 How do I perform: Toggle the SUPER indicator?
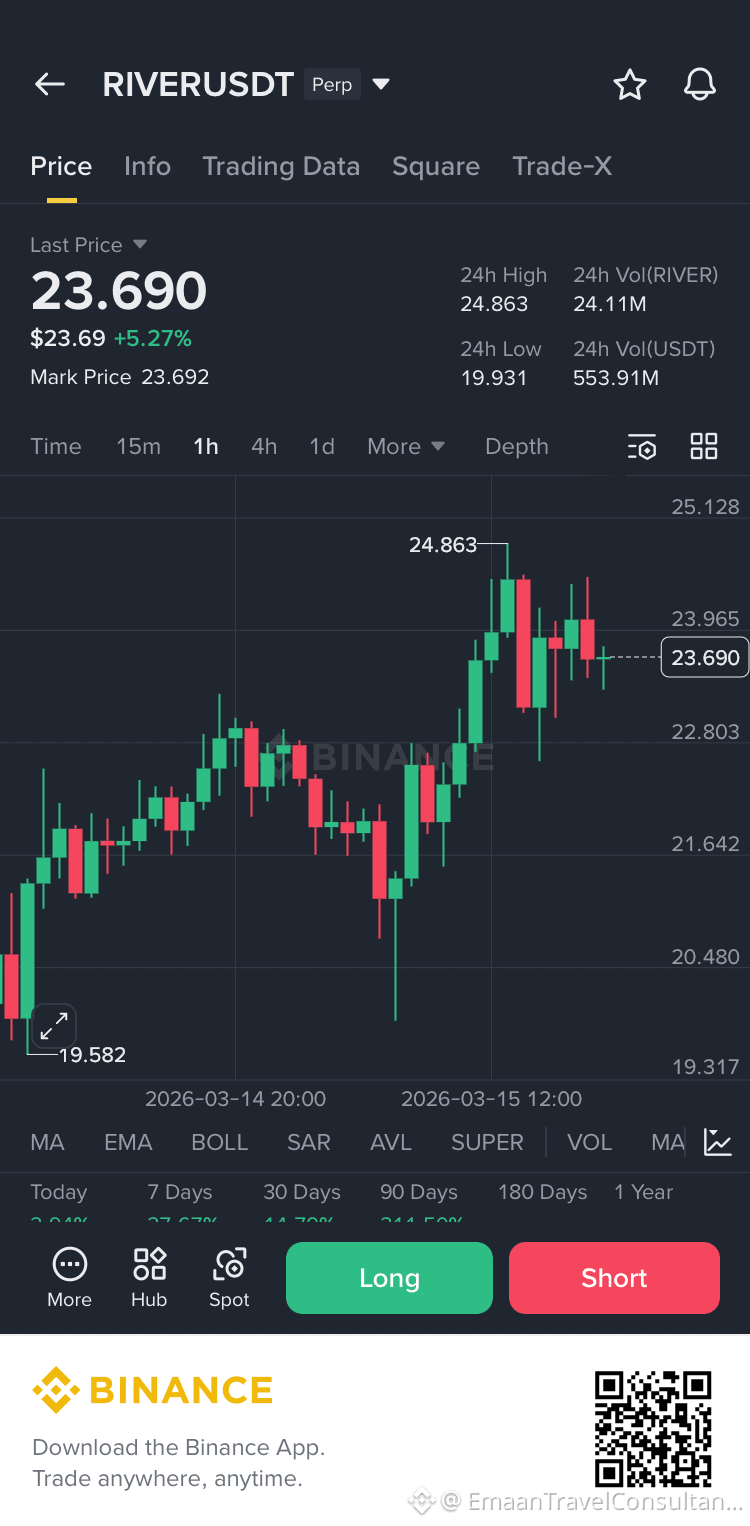[x=487, y=1142]
